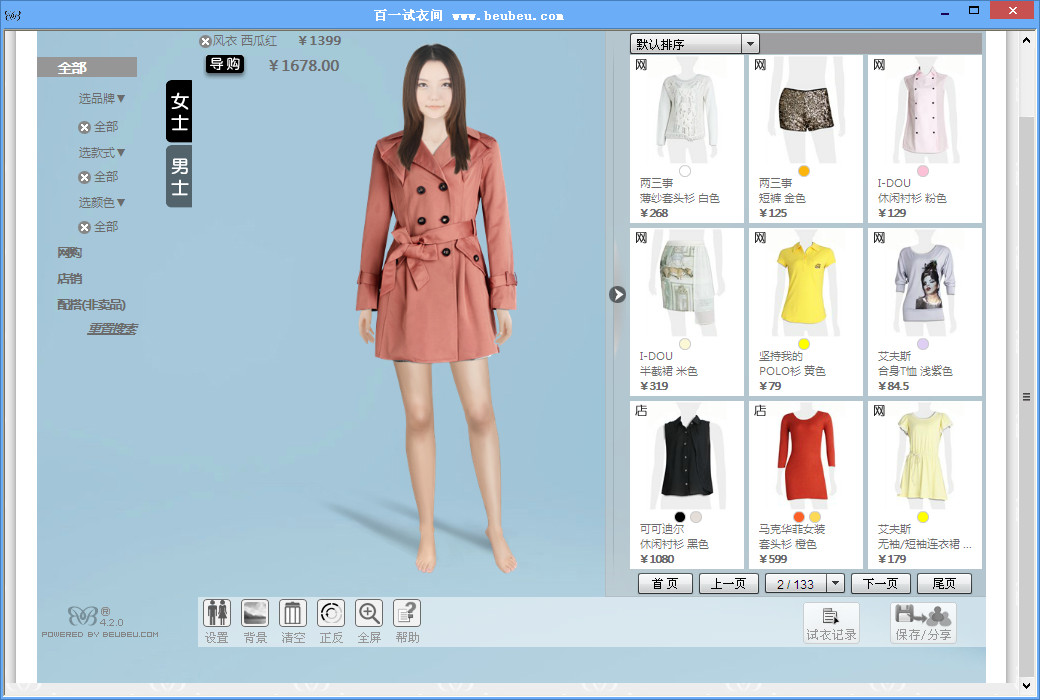Switch to the 男士 men tab
Viewport: 1040px width, 700px height.
pos(179,176)
